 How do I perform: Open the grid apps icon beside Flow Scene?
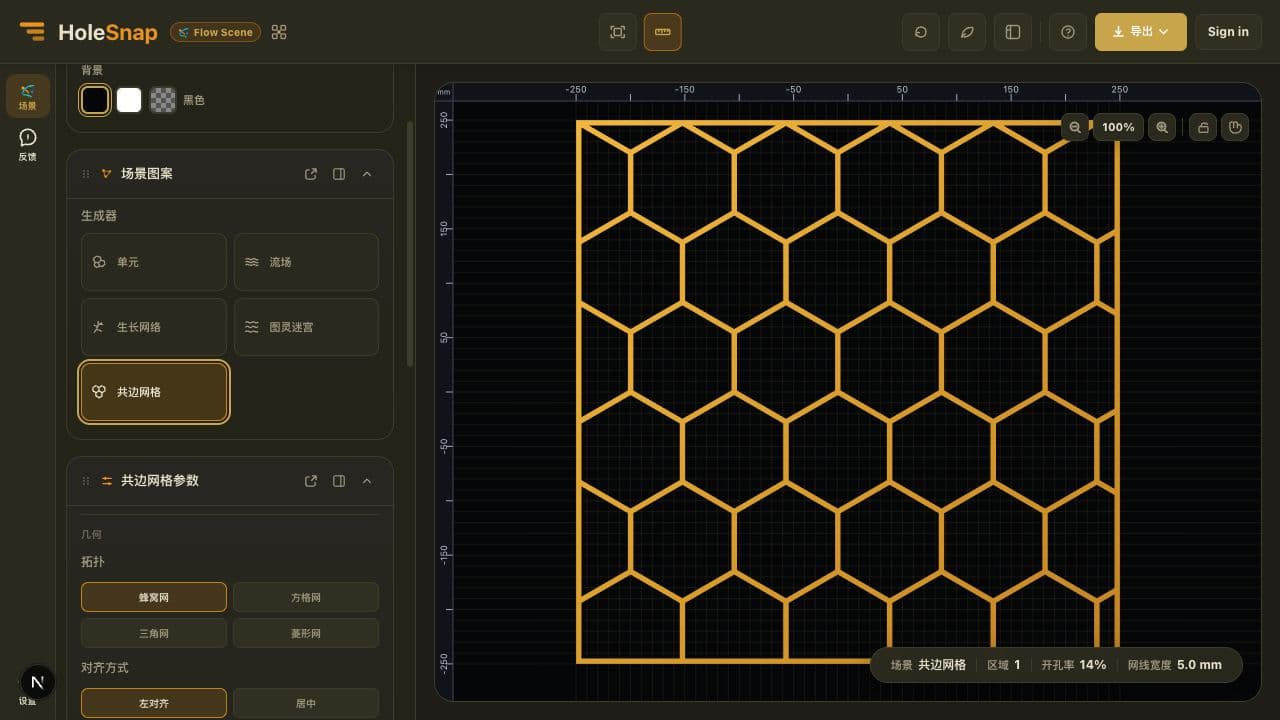(279, 32)
